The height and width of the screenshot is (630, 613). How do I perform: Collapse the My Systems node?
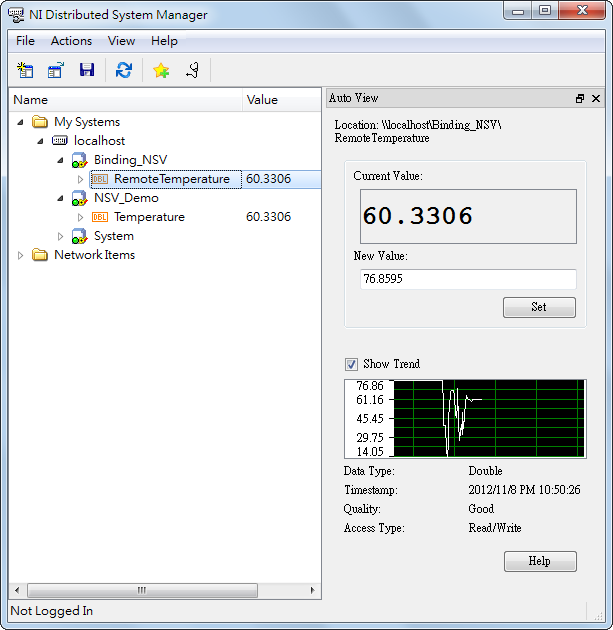[x=20, y=122]
